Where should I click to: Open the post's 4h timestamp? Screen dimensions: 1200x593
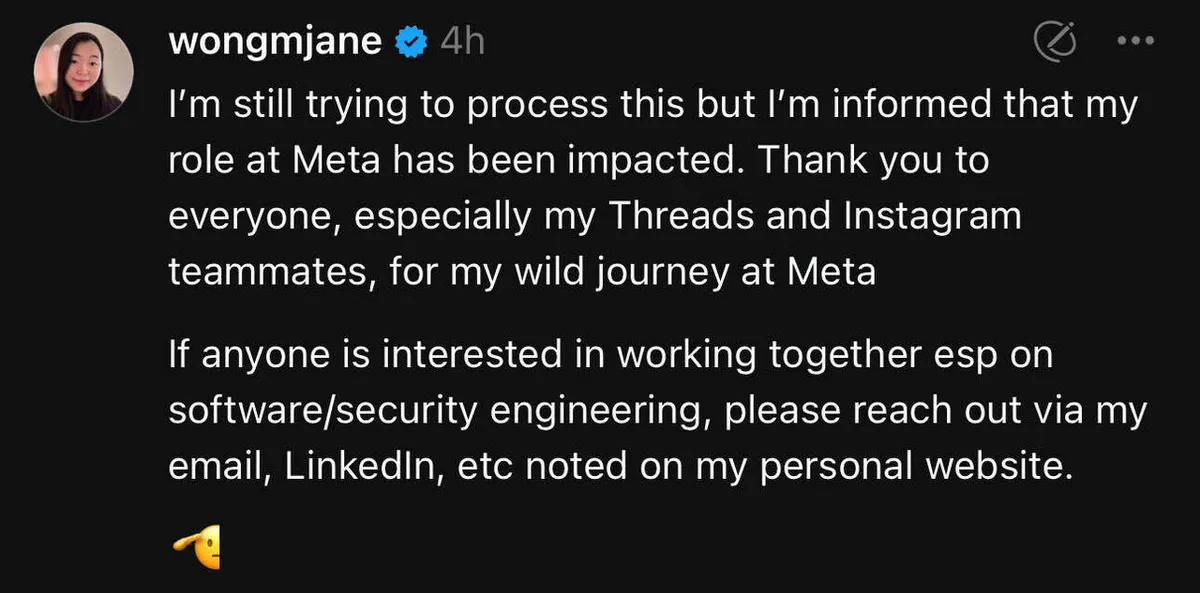point(461,42)
